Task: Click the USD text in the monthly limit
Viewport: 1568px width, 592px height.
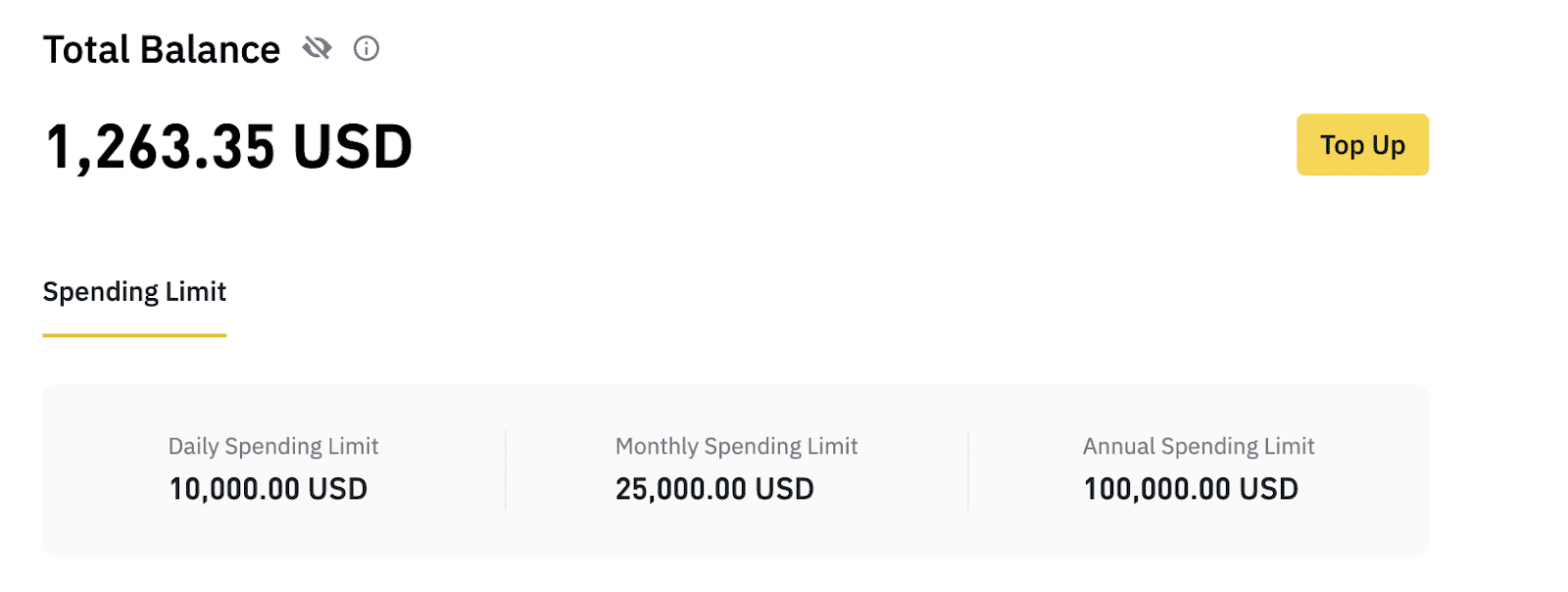Action: (x=785, y=489)
